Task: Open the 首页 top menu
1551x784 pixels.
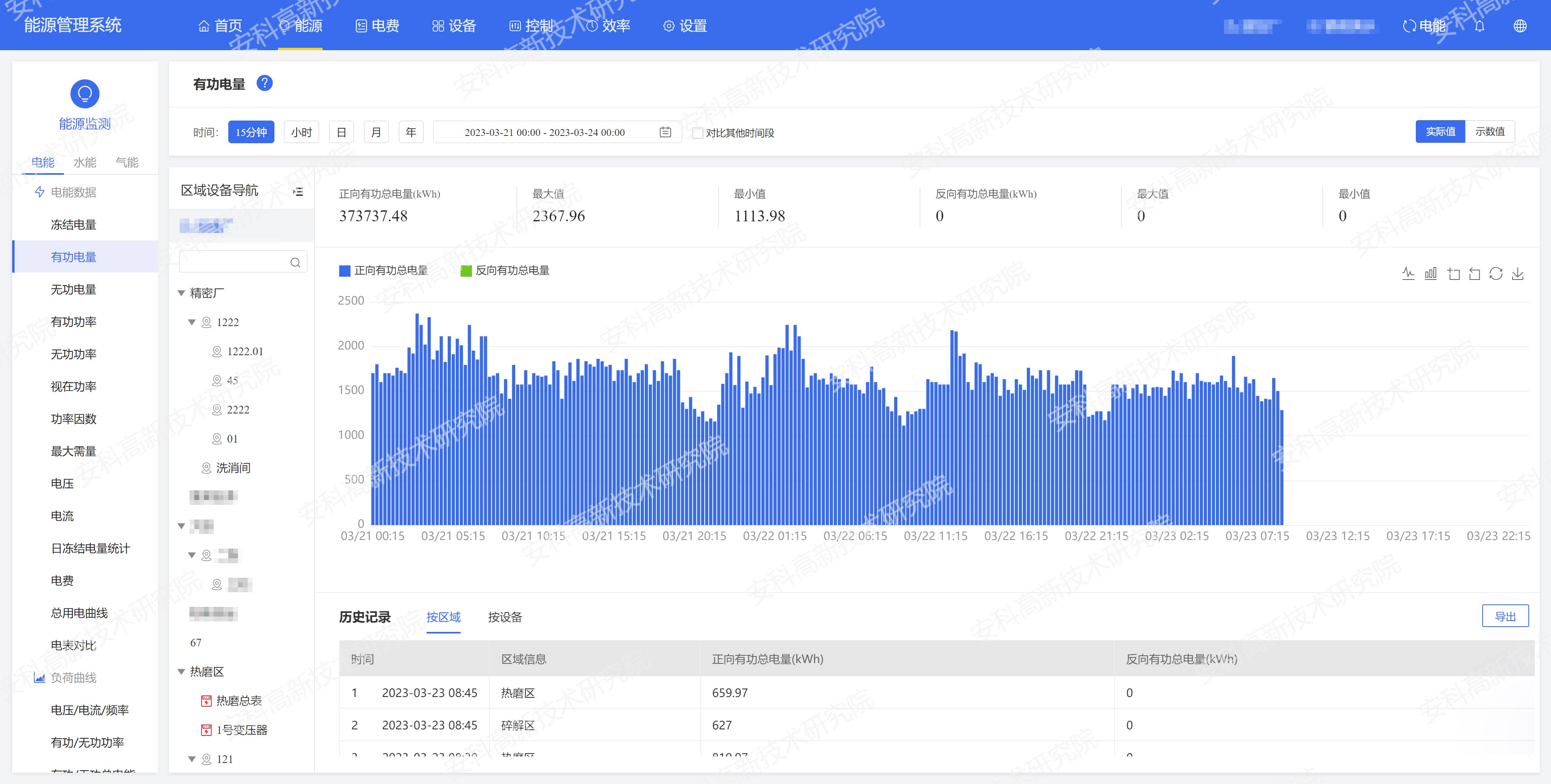Action: (220, 26)
